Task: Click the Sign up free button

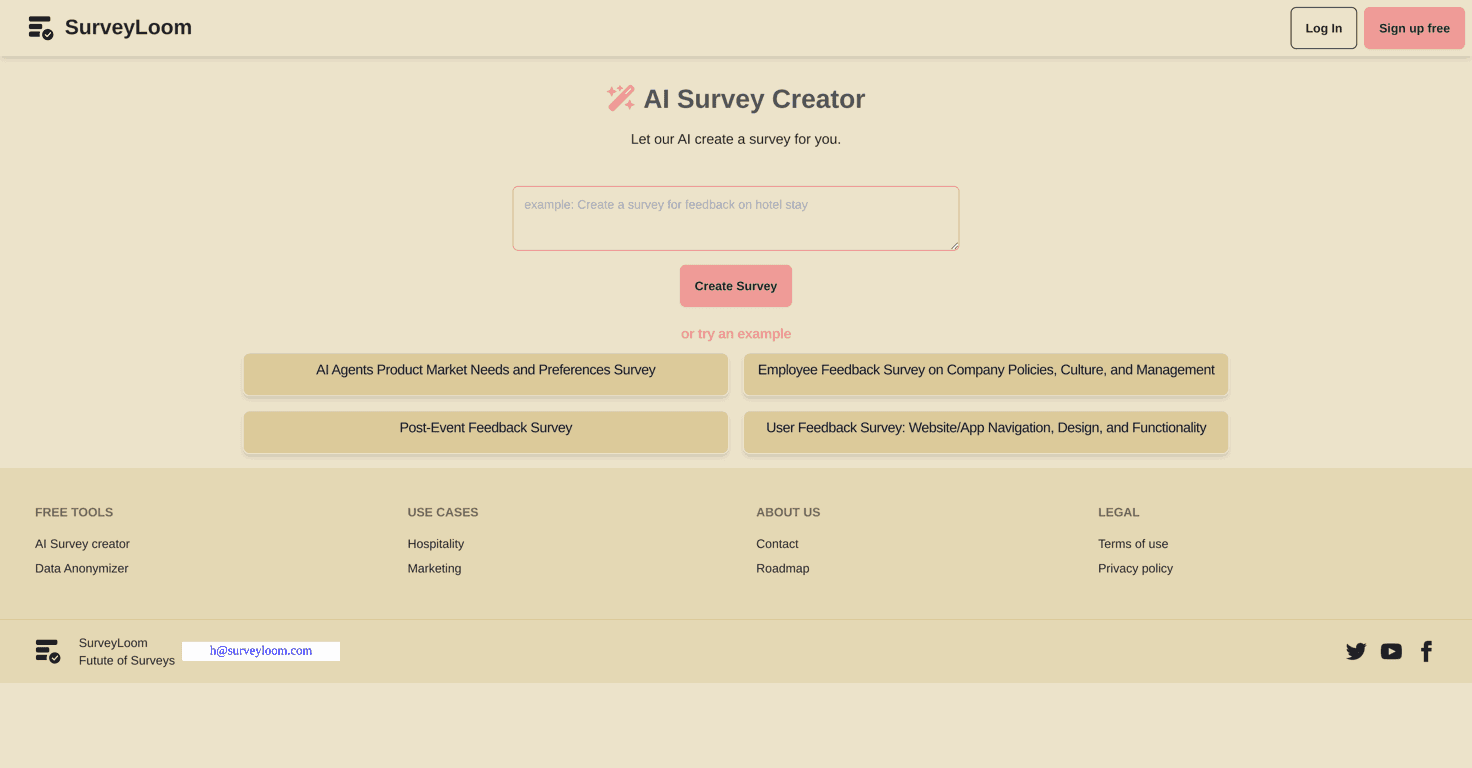Action: pos(1413,28)
